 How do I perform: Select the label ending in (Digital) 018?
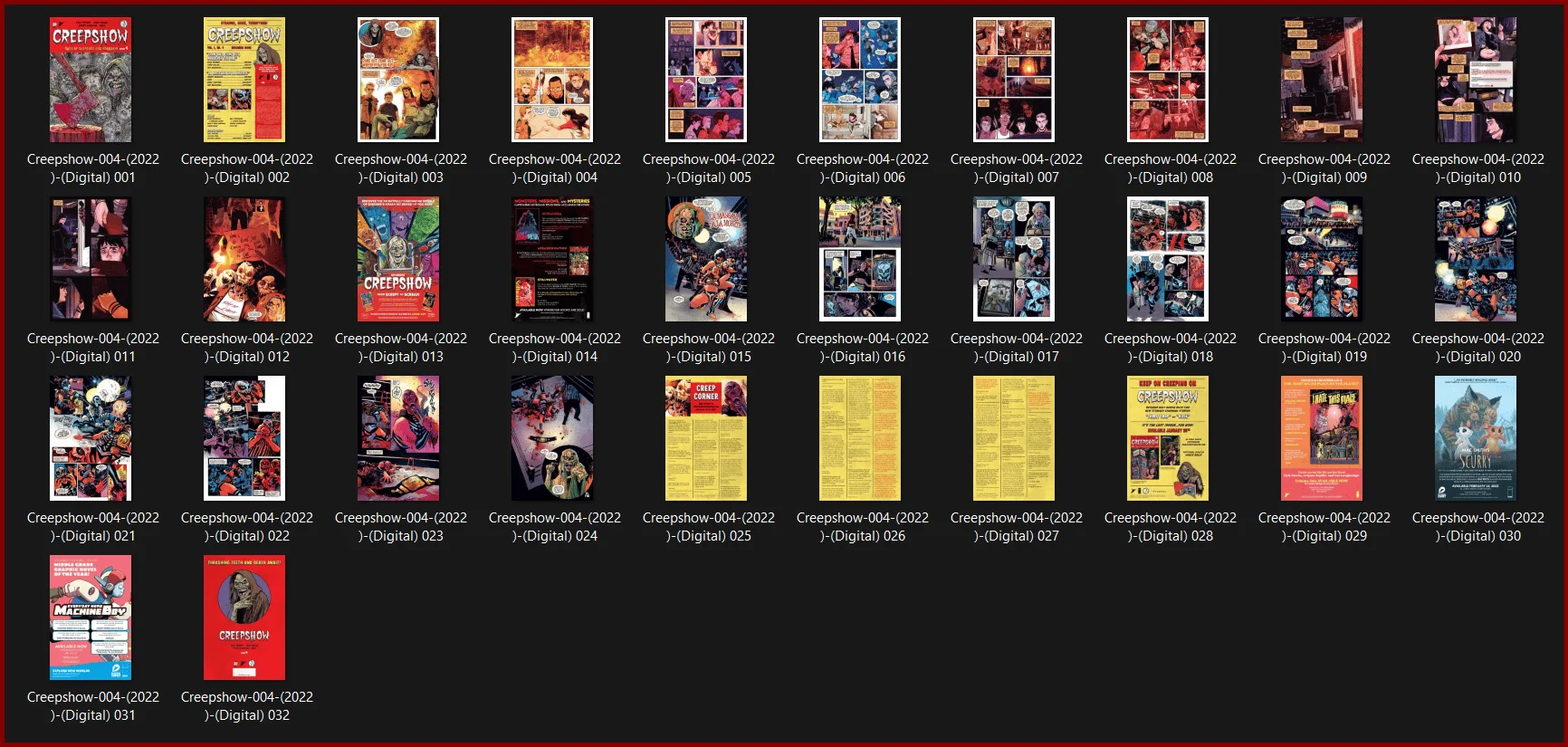point(1171,348)
